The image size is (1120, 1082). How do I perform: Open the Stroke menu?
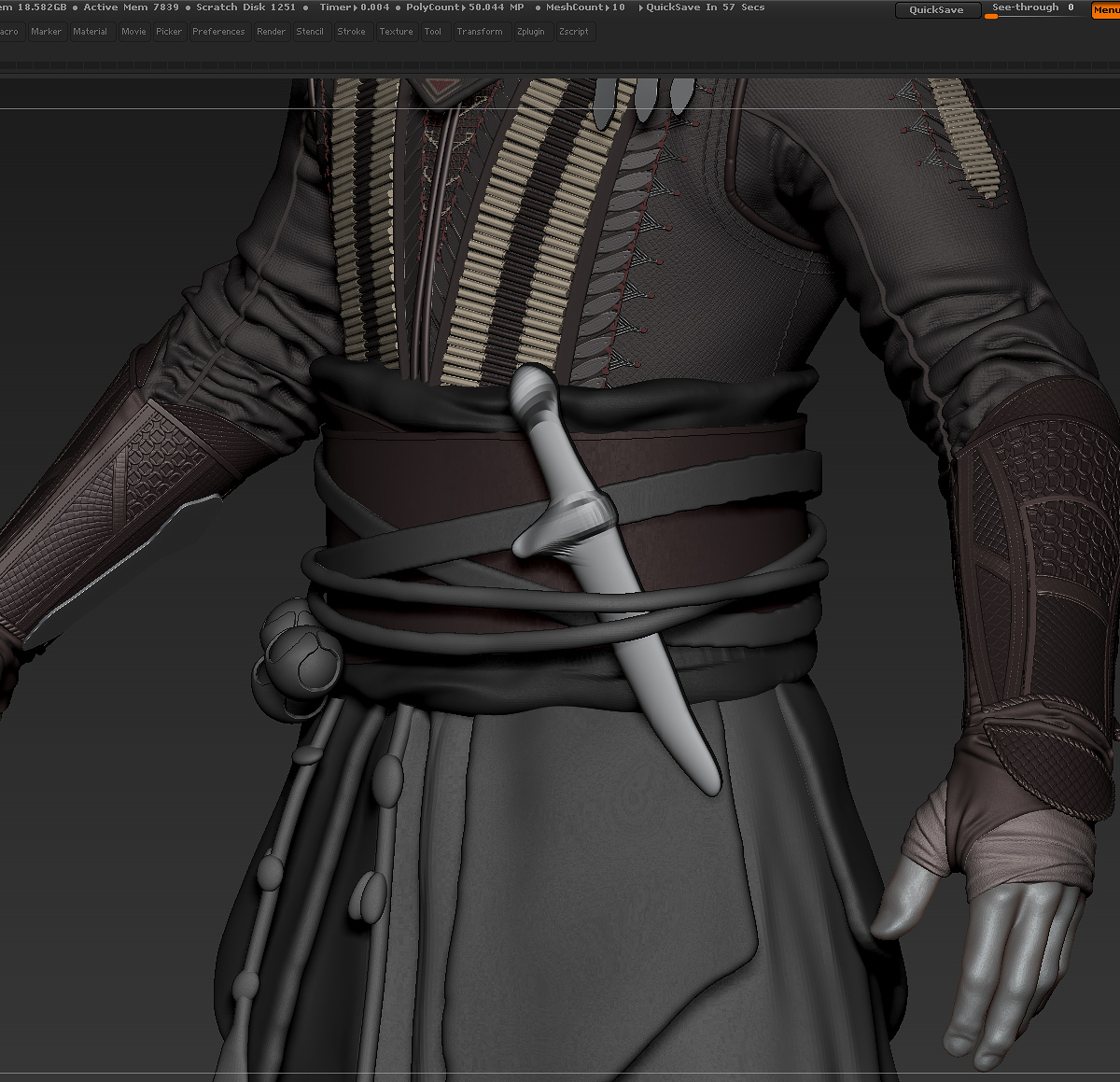click(352, 32)
